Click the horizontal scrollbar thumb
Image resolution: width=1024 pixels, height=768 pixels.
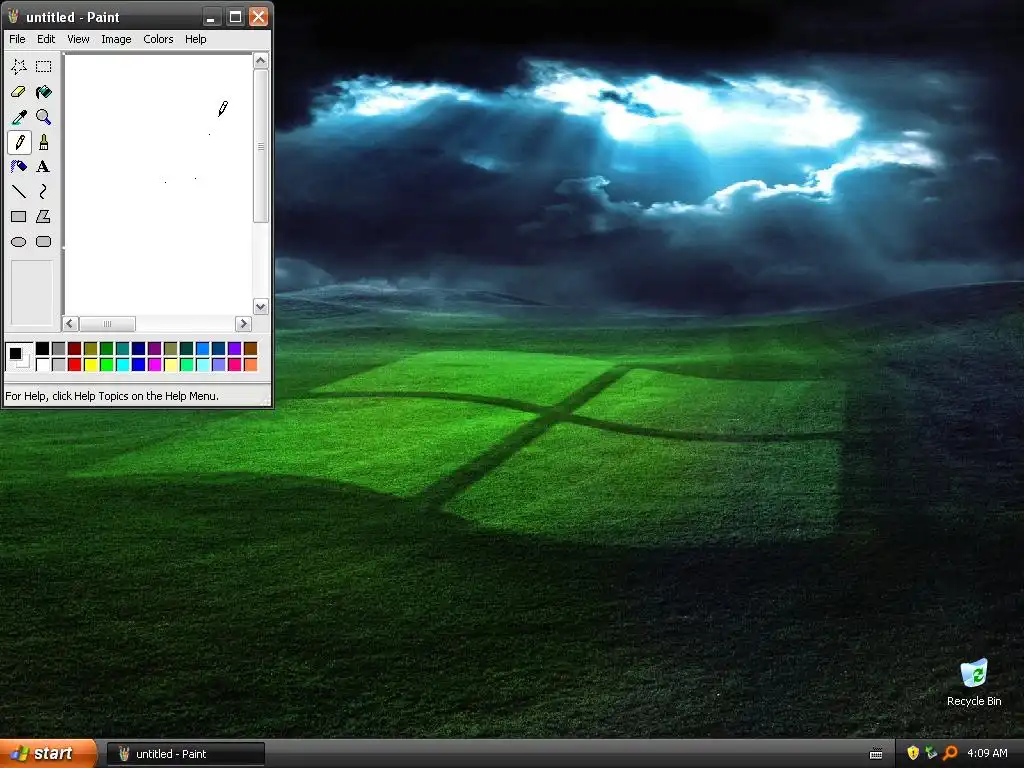(107, 323)
